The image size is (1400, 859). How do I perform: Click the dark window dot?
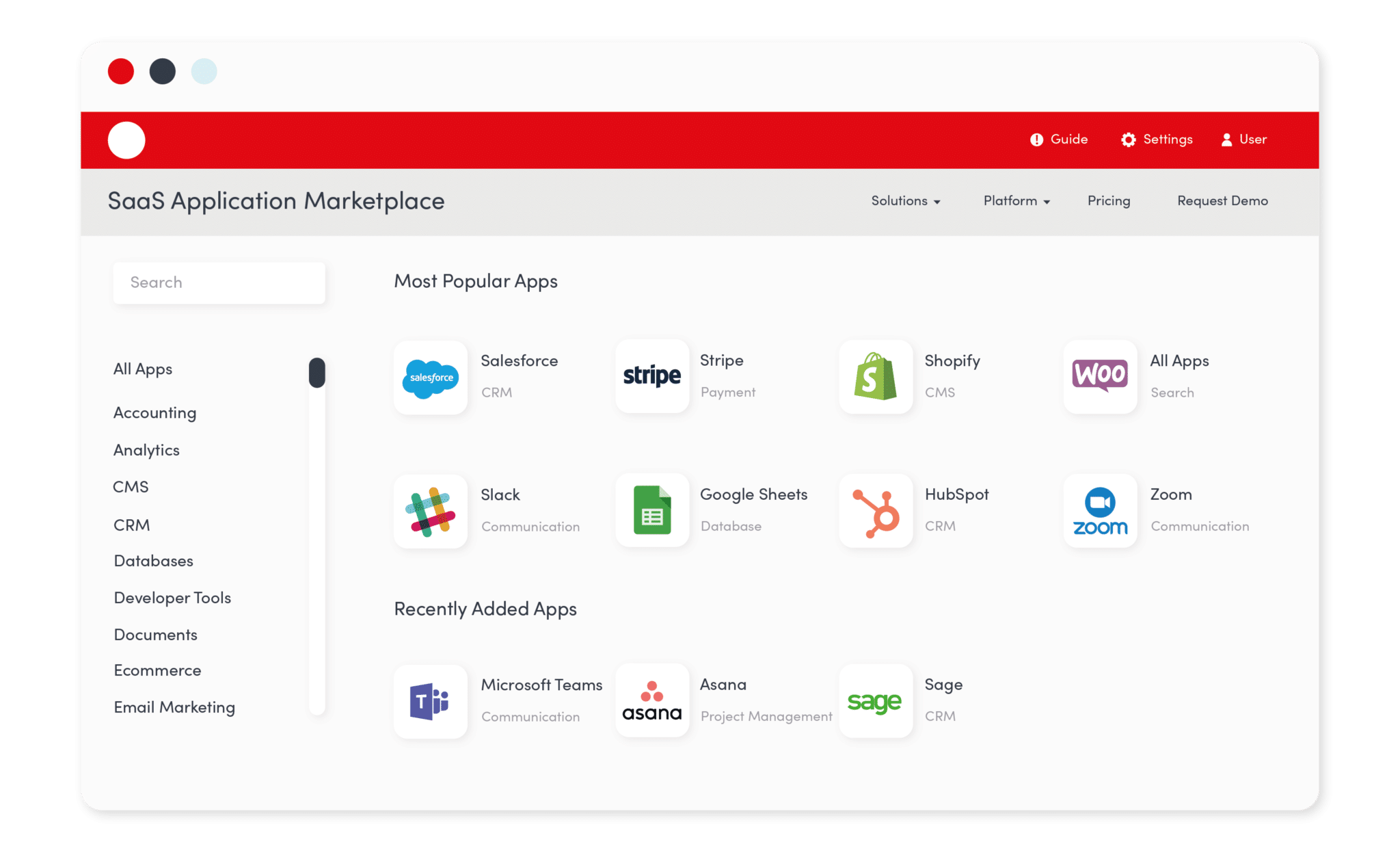coord(163,71)
